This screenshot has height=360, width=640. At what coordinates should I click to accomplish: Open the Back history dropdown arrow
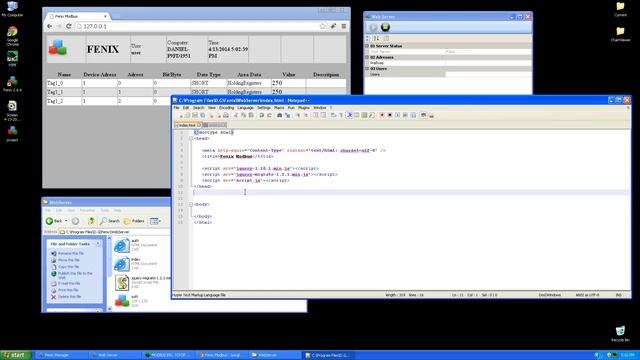pyautogui.click(x=66, y=221)
